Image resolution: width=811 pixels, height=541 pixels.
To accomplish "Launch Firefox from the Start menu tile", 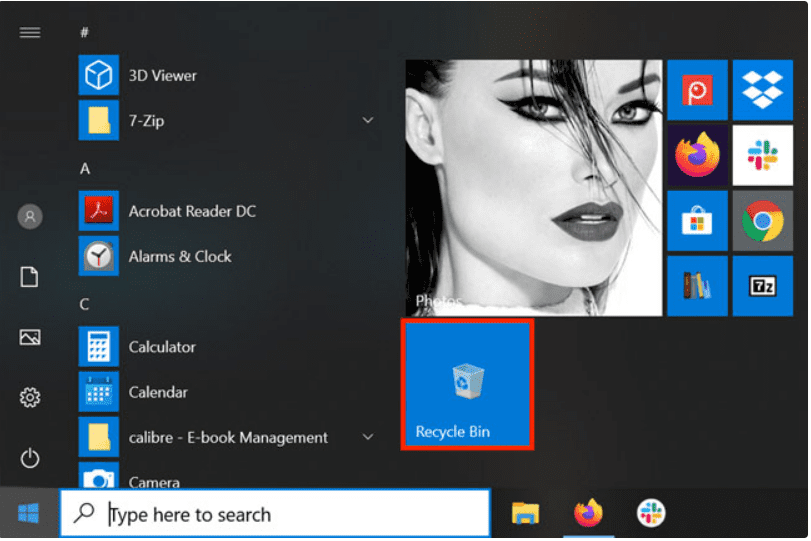I will click(697, 156).
